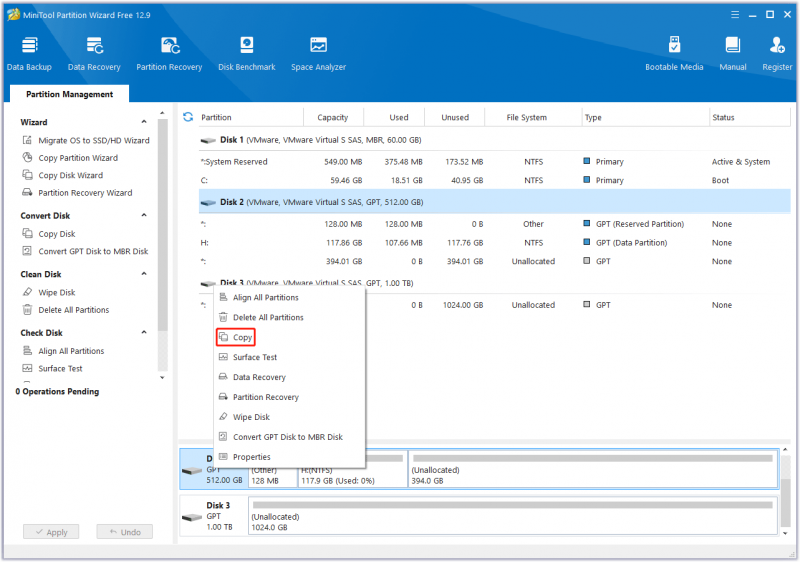
Task: Collapse the Wizard section
Action: pos(144,122)
